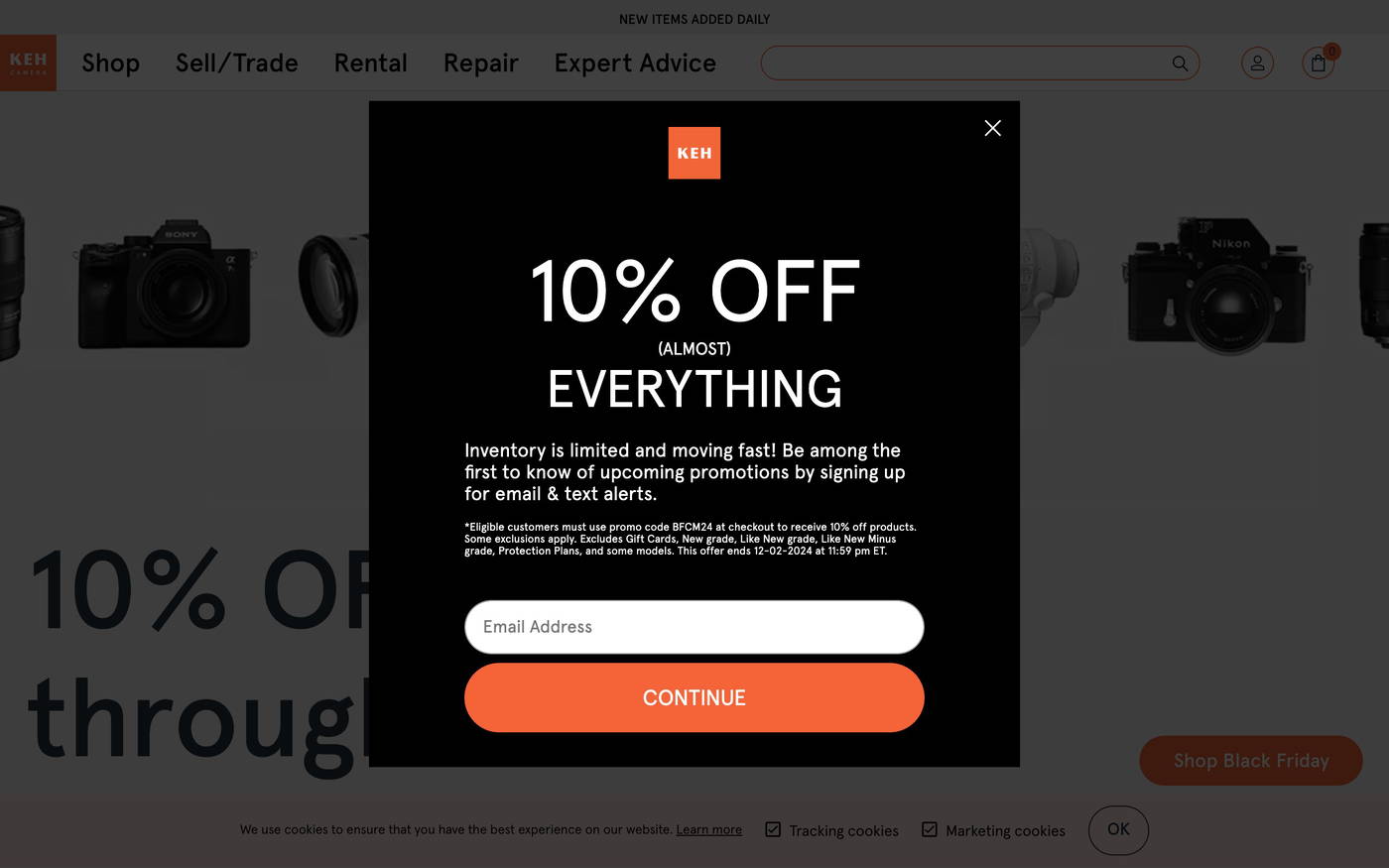
Task: Toggle the Tracking cookies checkbox
Action: 773,829
